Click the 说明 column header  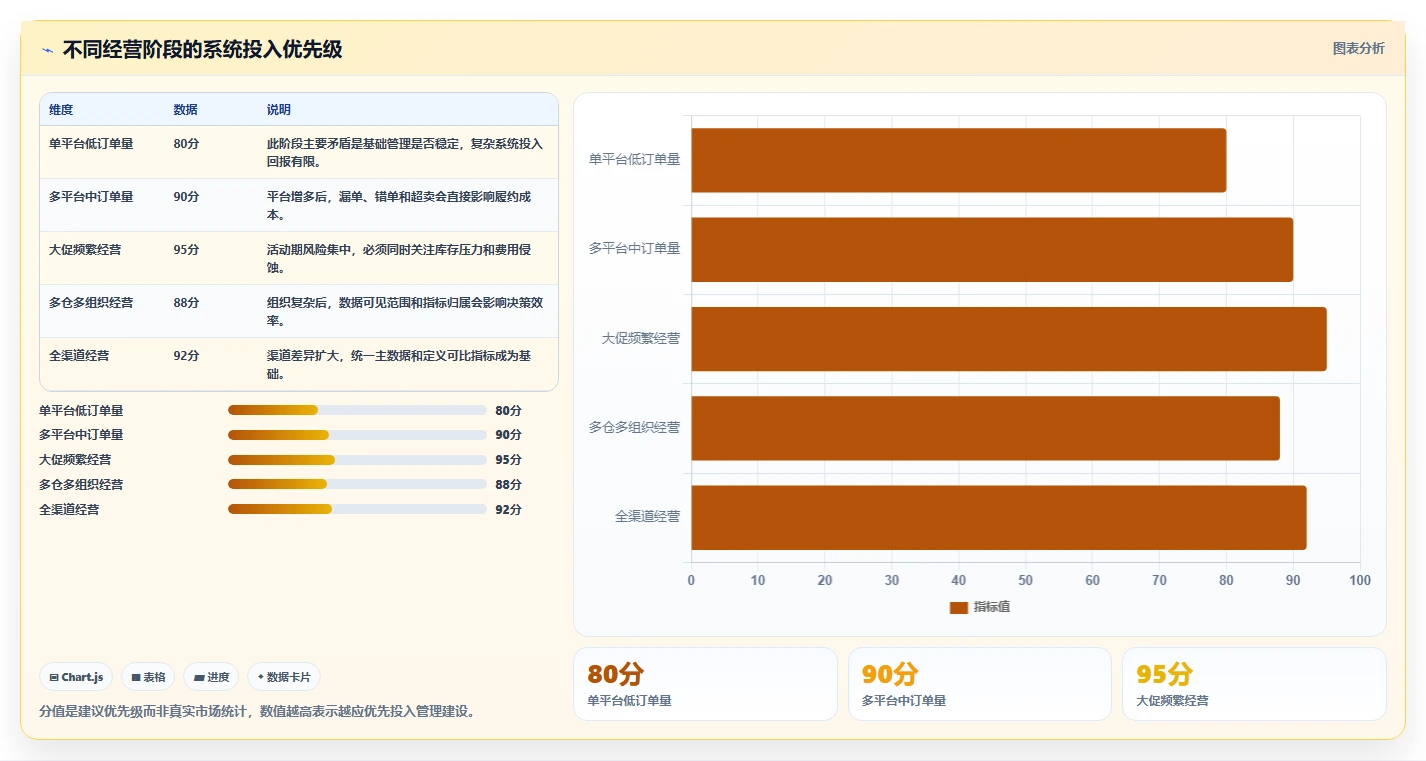(279, 110)
